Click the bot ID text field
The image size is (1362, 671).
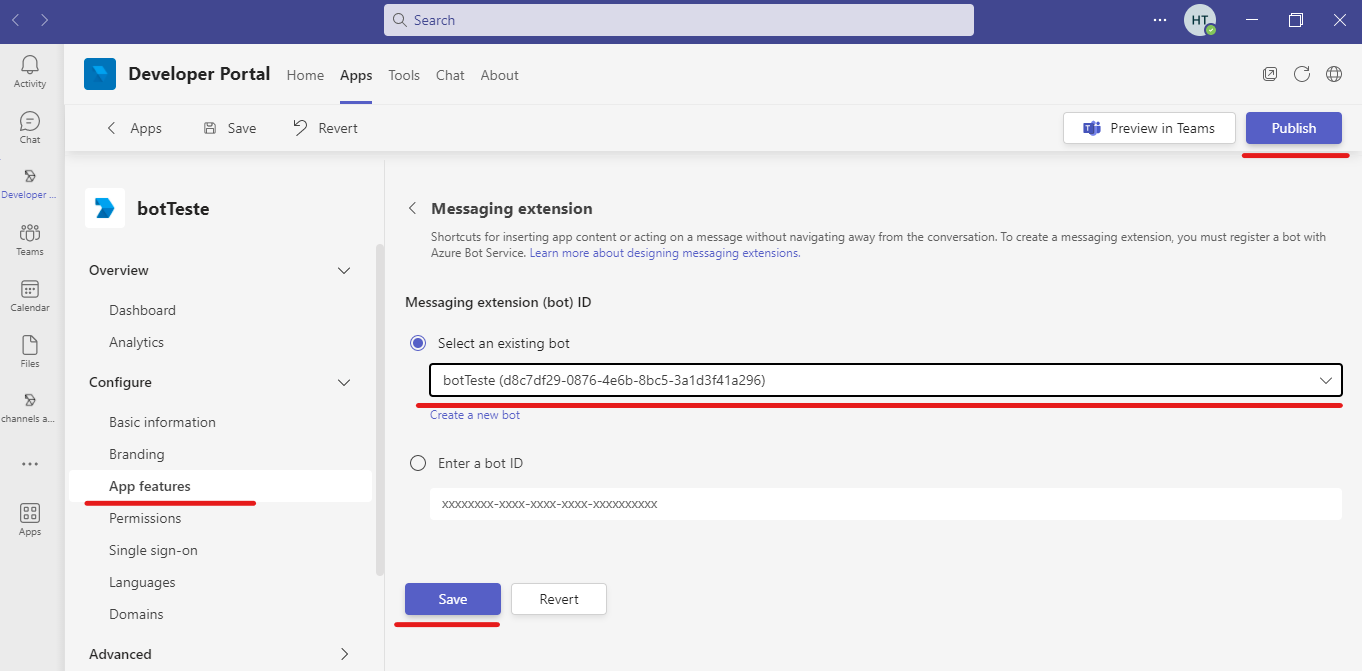[x=885, y=504]
